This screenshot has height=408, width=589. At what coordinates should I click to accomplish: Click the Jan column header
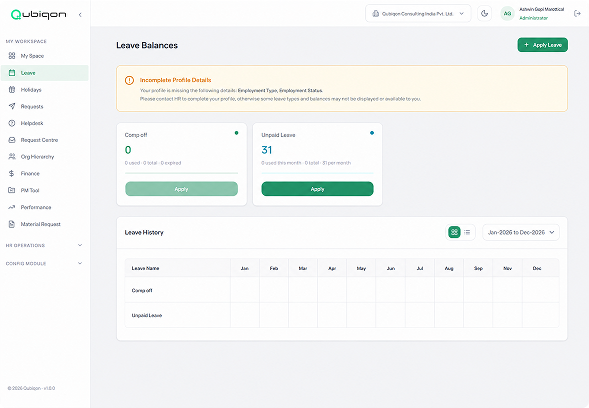tap(245, 268)
